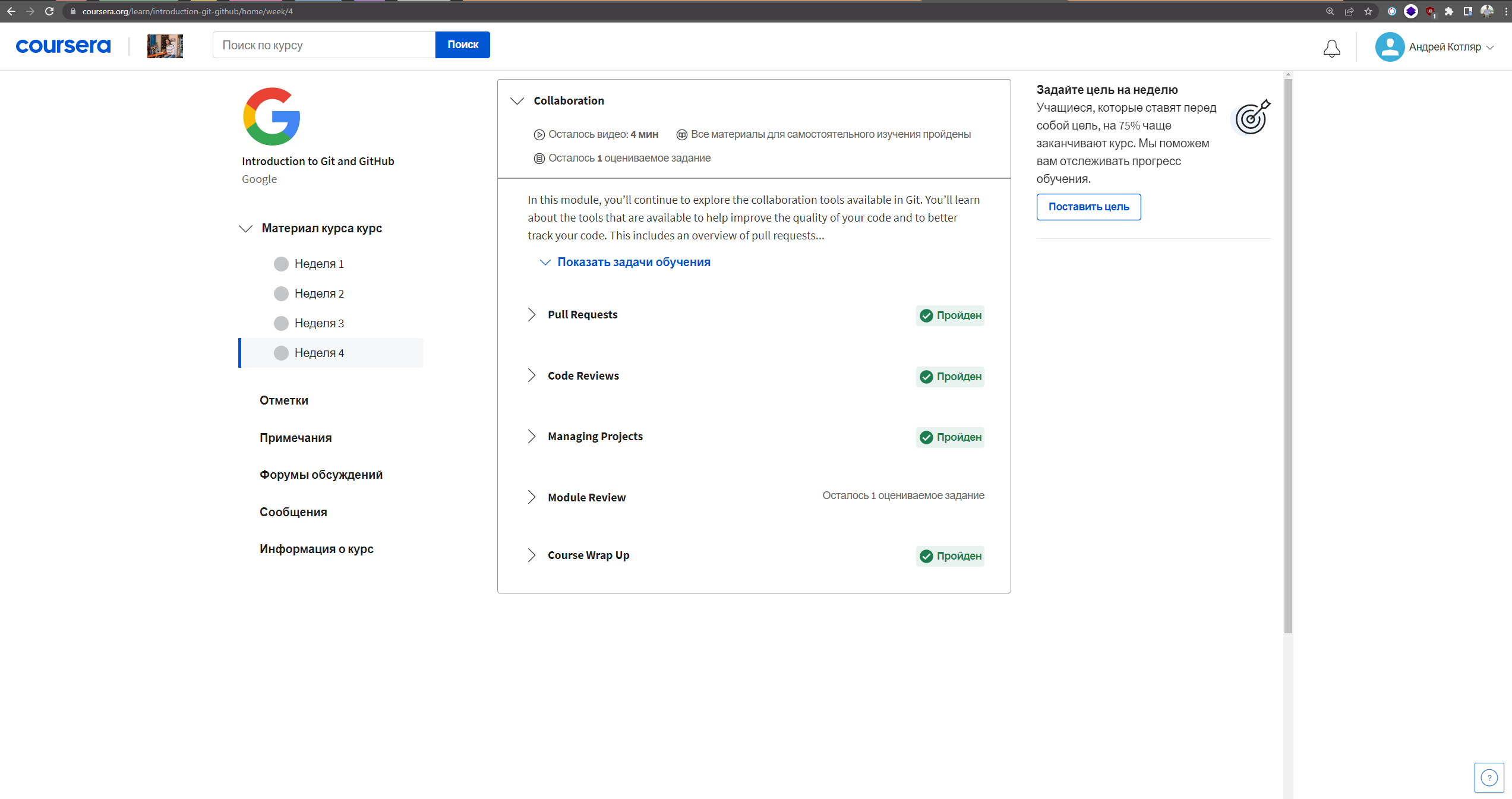This screenshot has width=1512, height=799.
Task: Click the help question mark button
Action: [x=1489, y=777]
